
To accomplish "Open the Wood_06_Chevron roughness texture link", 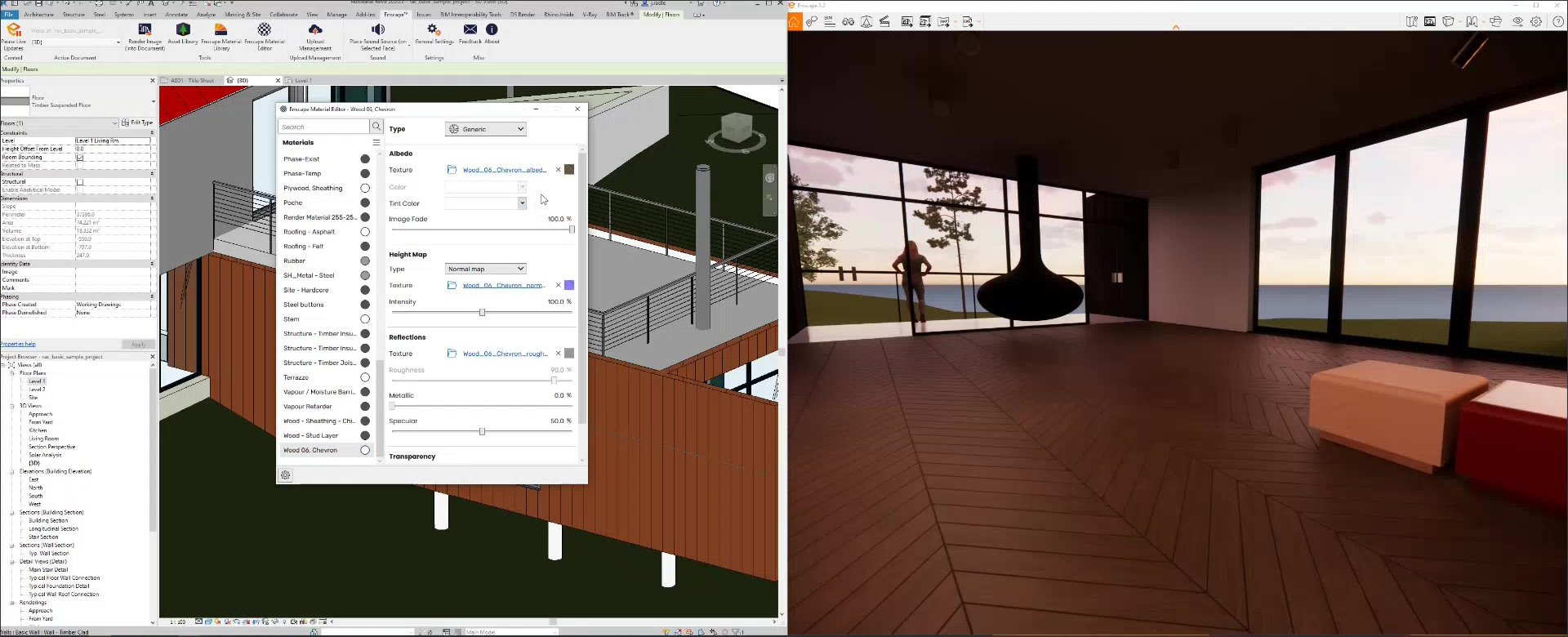I will coord(504,354).
